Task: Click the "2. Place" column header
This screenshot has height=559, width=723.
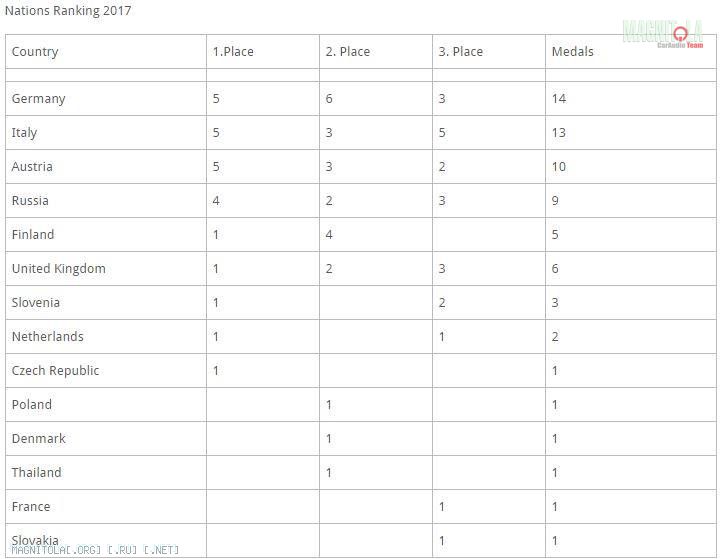Action: click(x=348, y=52)
